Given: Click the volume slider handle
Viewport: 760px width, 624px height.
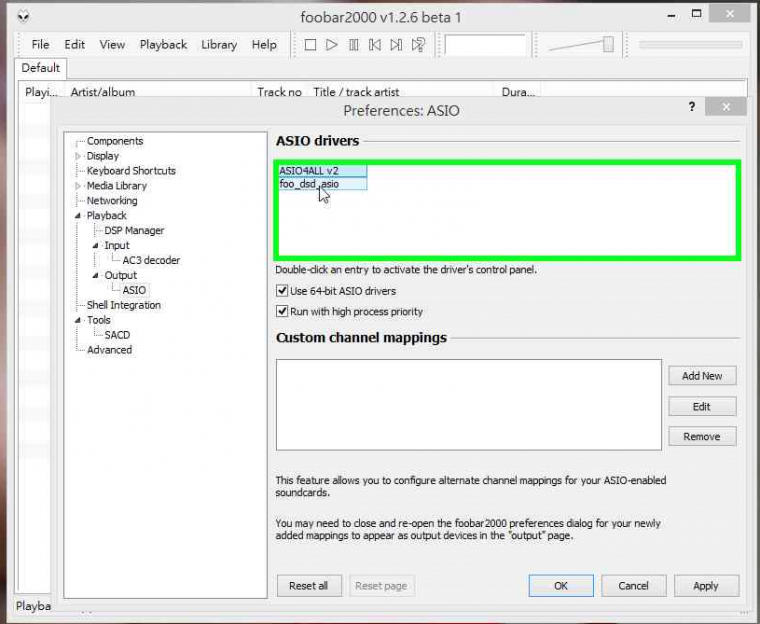Looking at the screenshot, I should [x=607, y=44].
